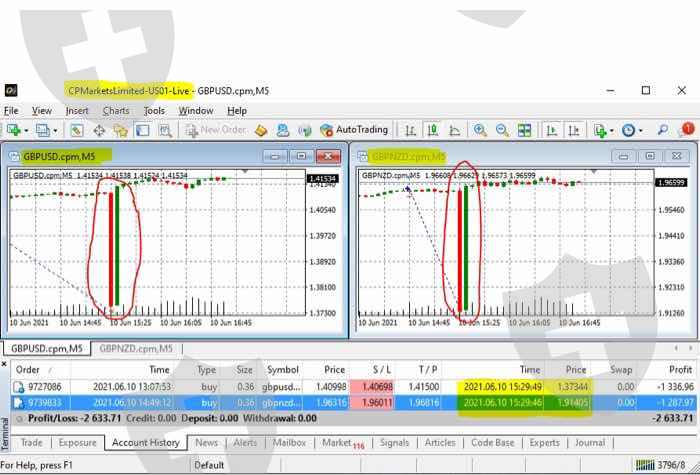Viewport: 700px width, 475px height.
Task: Click the red notification icon in toolbar
Action: click(686, 130)
